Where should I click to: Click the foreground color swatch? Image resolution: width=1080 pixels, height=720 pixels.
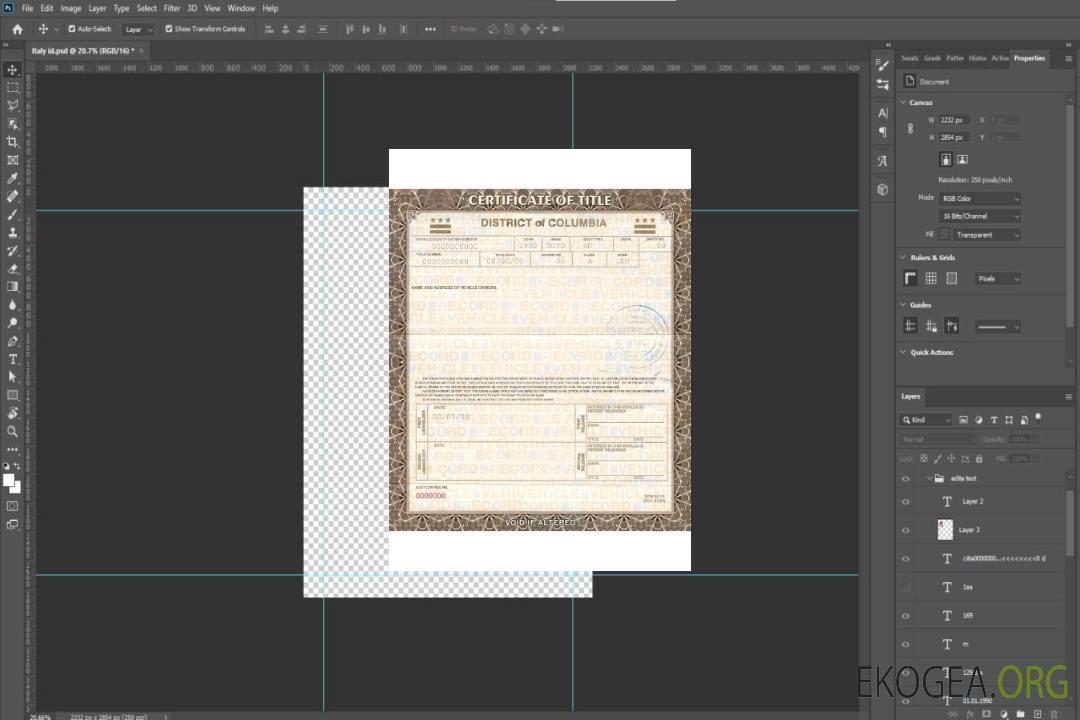point(9,480)
